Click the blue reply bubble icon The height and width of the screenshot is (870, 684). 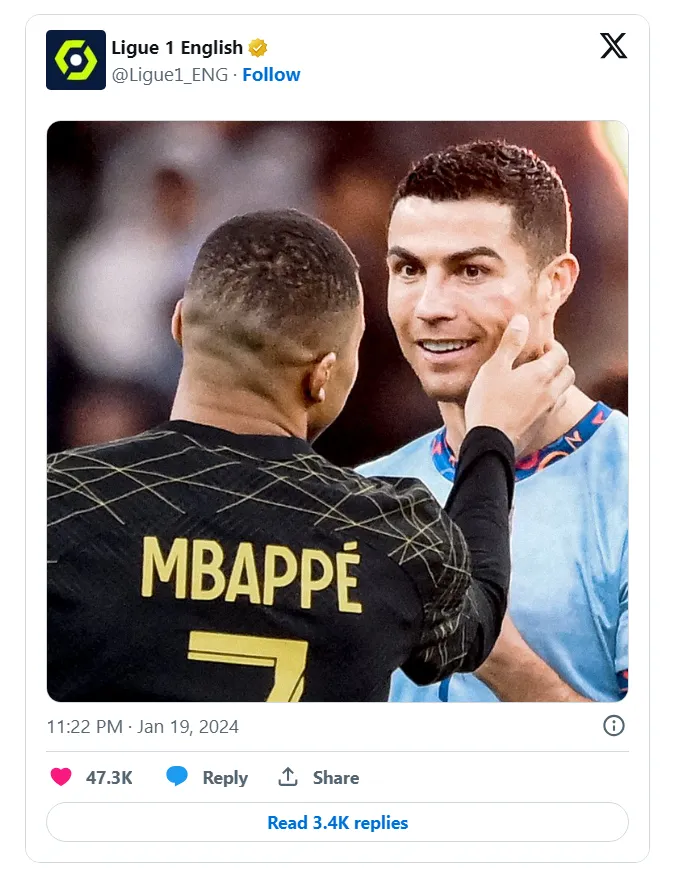point(177,777)
